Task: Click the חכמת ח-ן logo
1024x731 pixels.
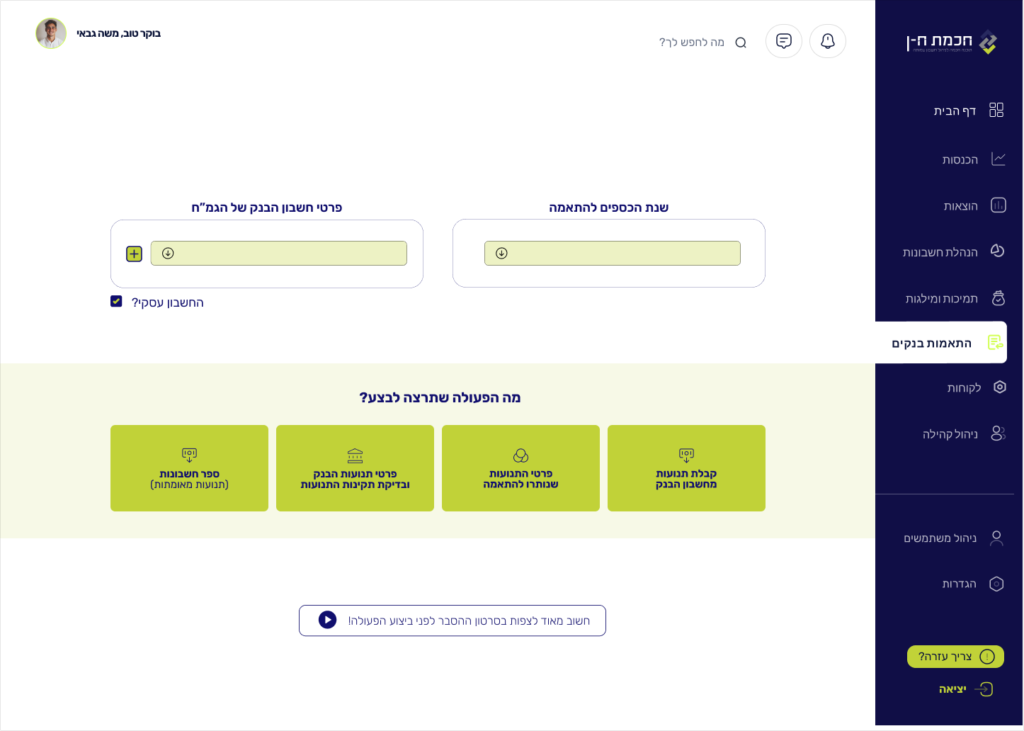Action: click(951, 42)
